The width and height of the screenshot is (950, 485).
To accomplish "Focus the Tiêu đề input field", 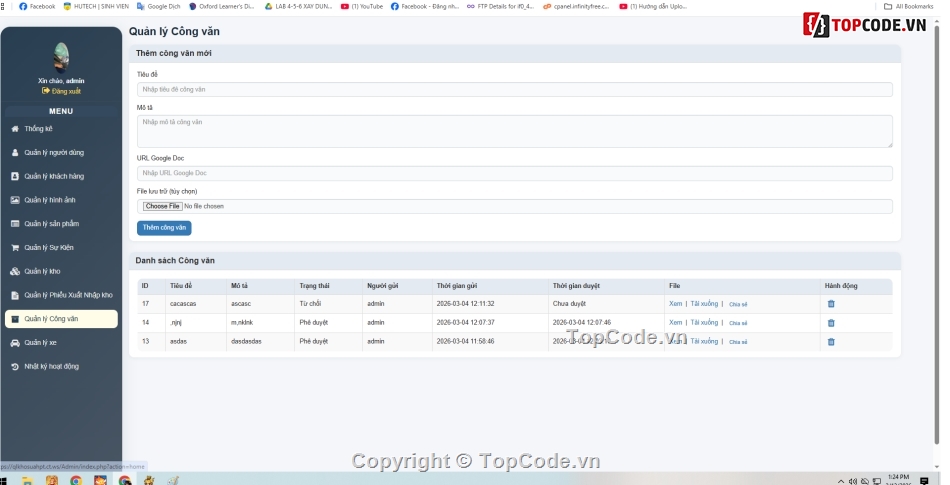I will point(514,90).
